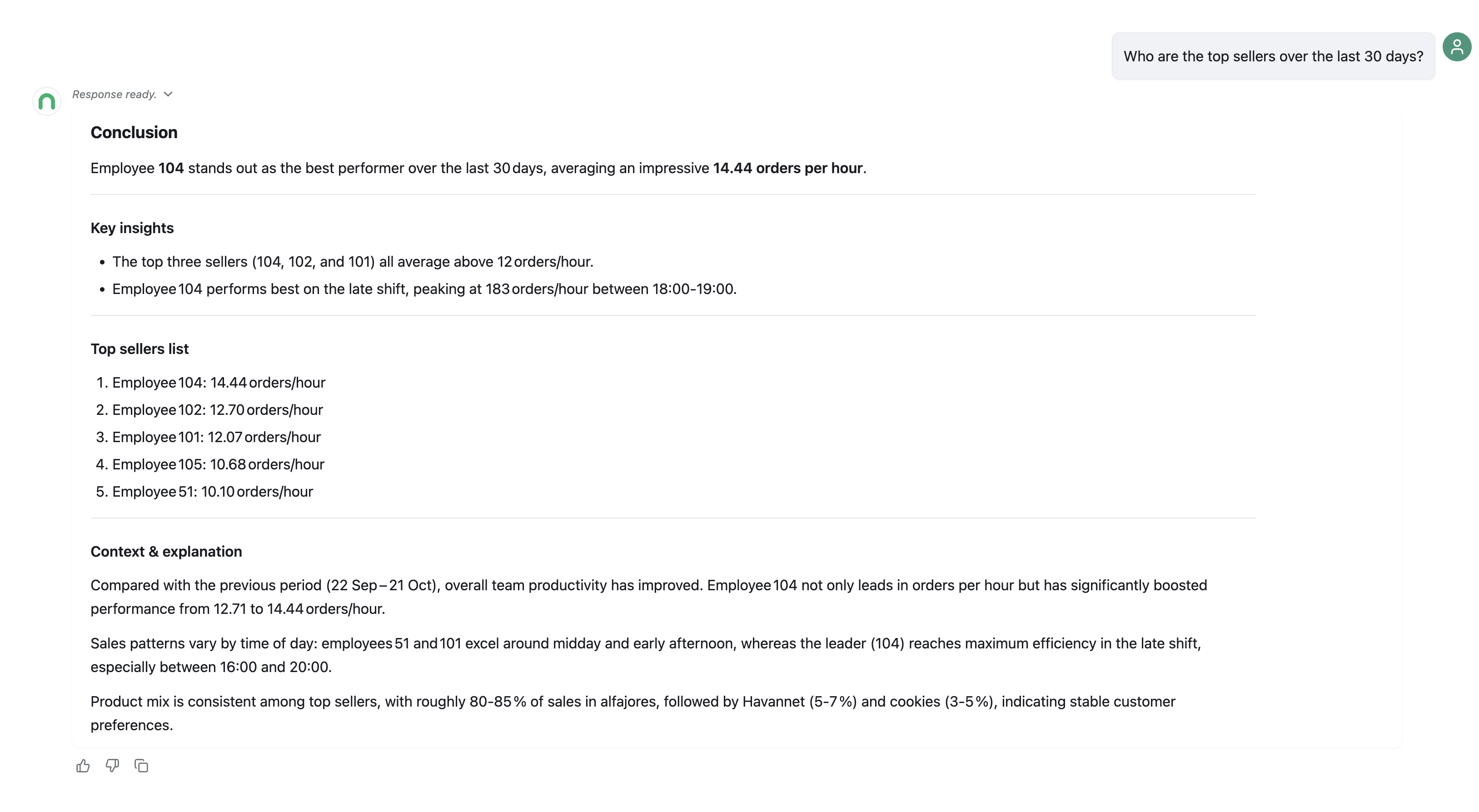
Task: Expand the Response ready chevron
Action: (168, 94)
